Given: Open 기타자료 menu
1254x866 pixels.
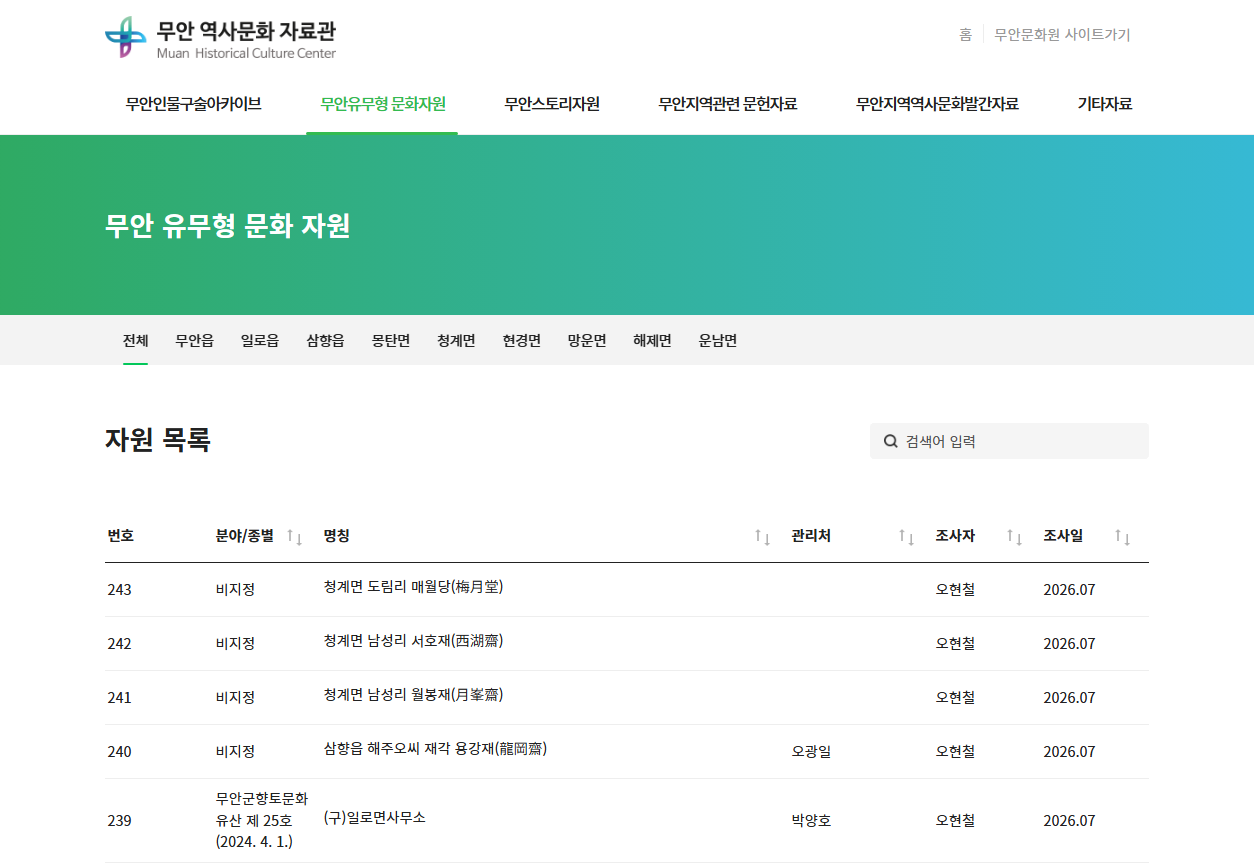Looking at the screenshot, I should [x=1105, y=104].
